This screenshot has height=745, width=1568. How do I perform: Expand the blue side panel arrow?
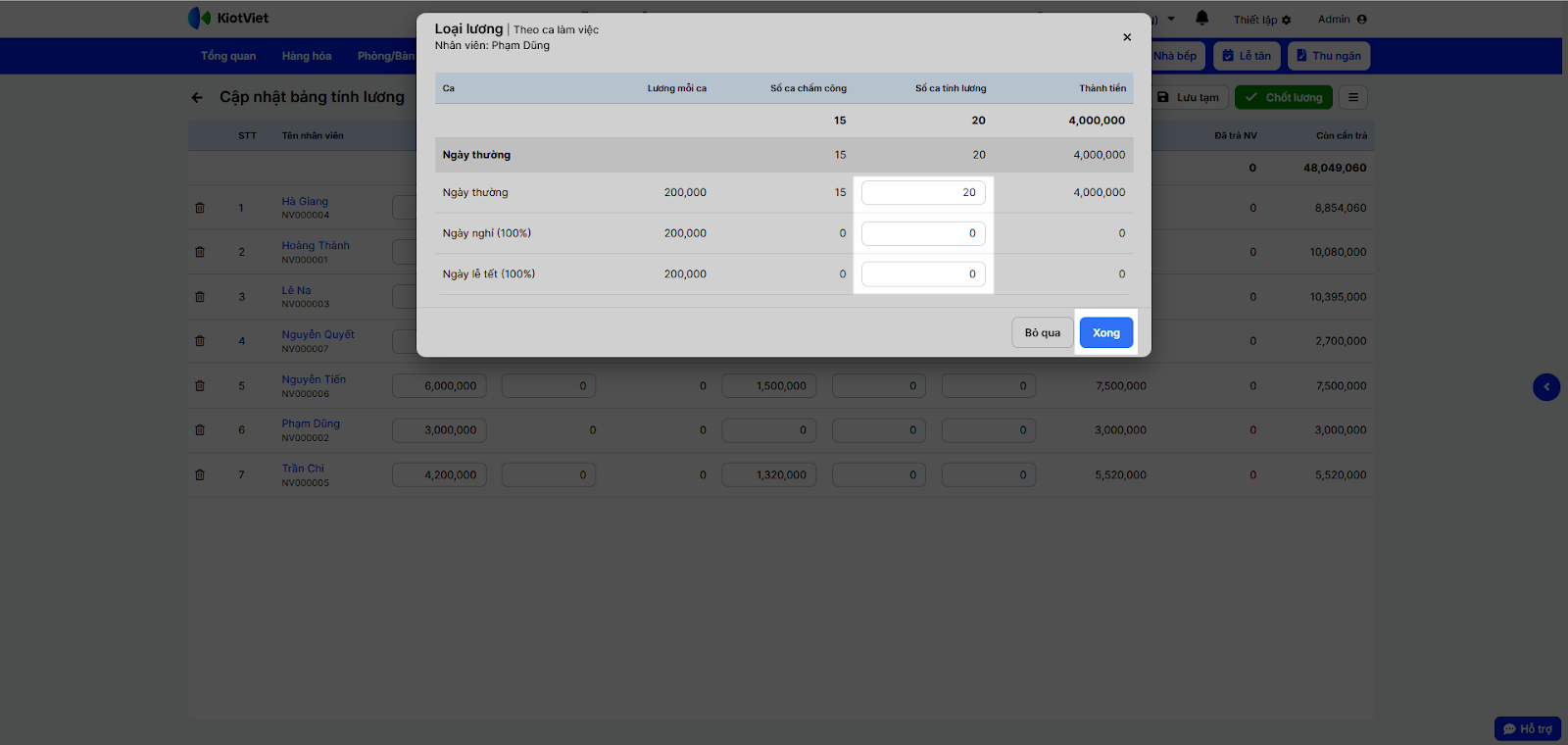point(1545,387)
